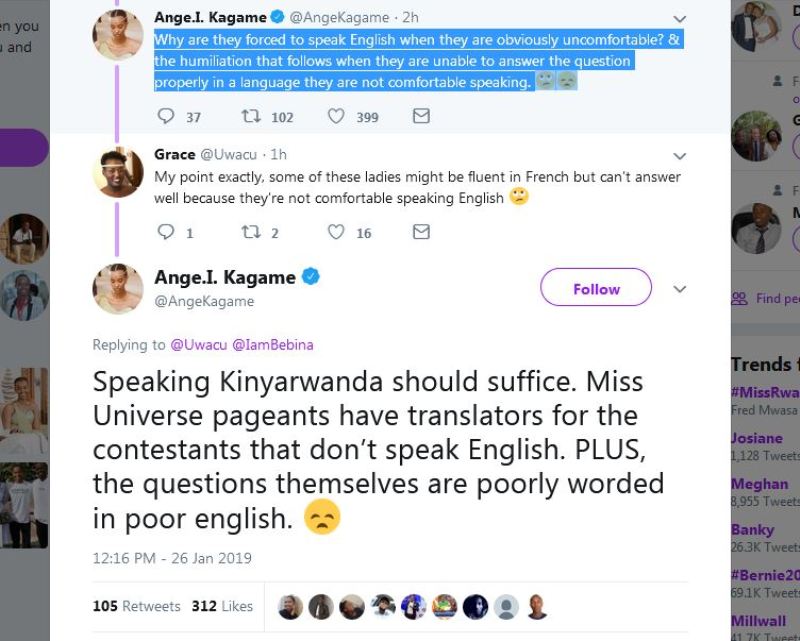Open the chevron menu on Grace's tweet
The height and width of the screenshot is (641, 800).
click(680, 155)
